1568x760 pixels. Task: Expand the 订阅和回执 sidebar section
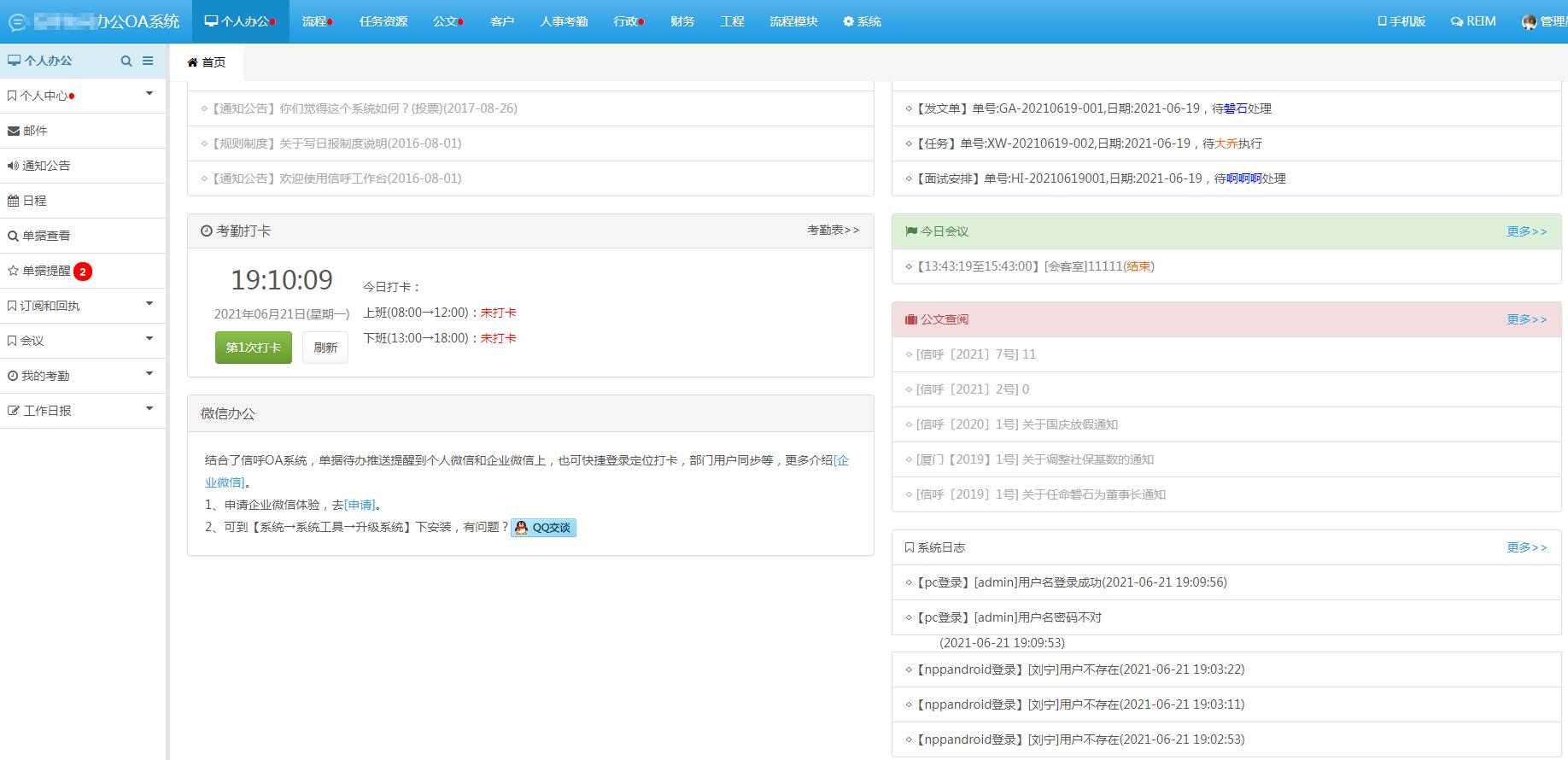(82, 306)
